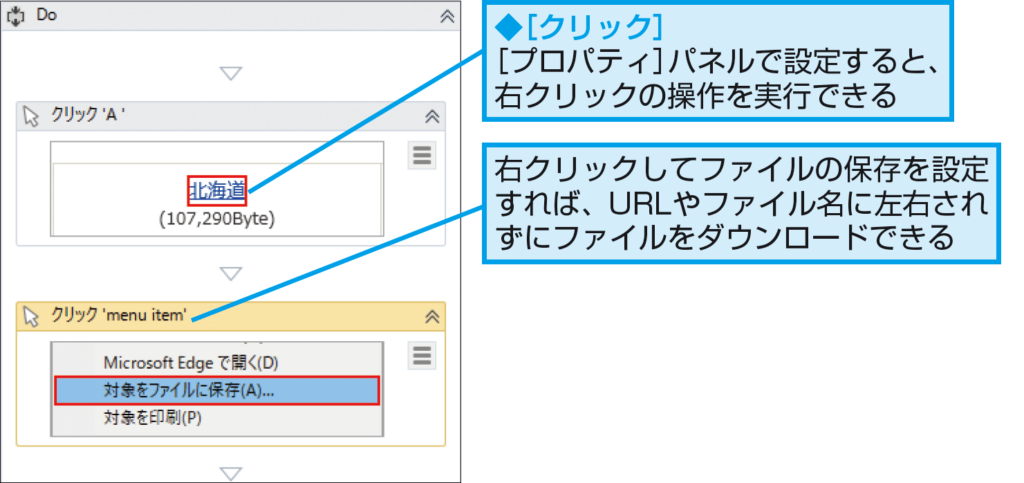1024x483 pixels.
Task: Select the クリック 'A' activity title
Action: click(88, 117)
